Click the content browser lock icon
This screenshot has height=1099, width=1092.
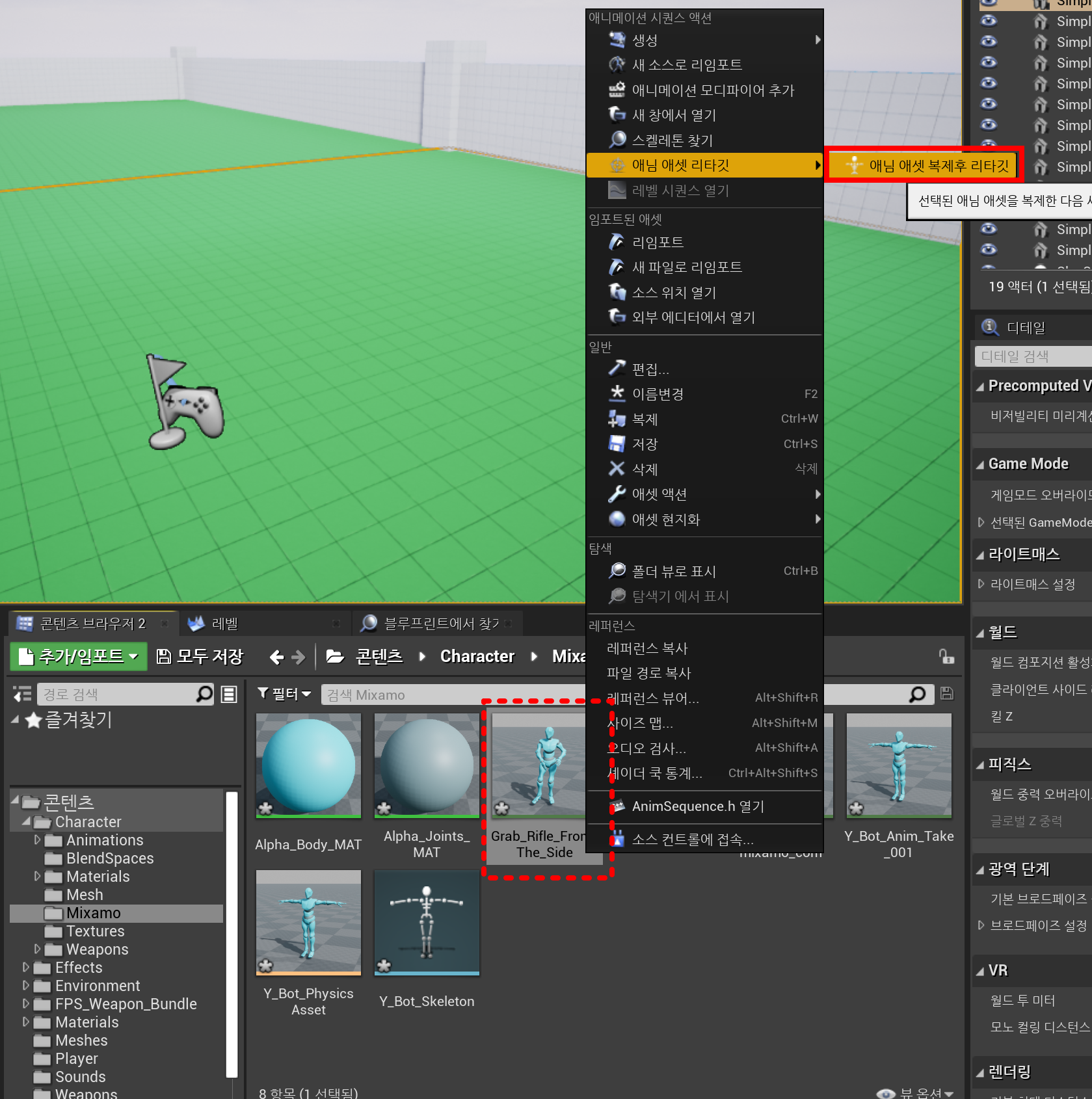[x=946, y=657]
